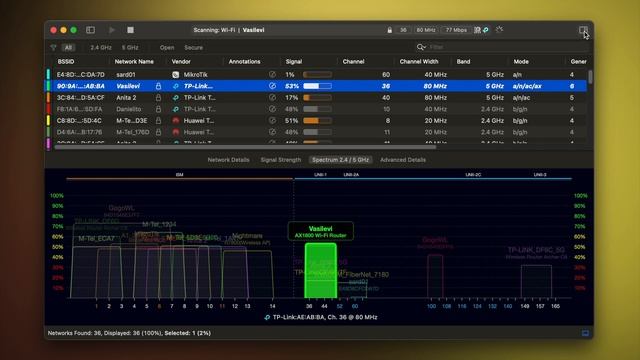Click signal bar of Vasilevi row

click(317, 86)
